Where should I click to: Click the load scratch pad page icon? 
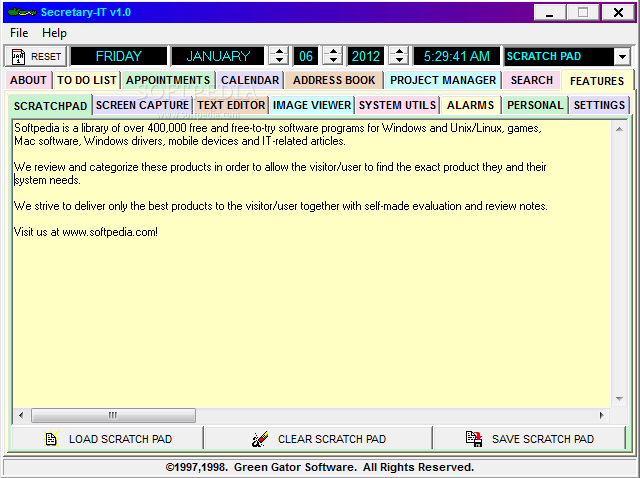(51, 439)
